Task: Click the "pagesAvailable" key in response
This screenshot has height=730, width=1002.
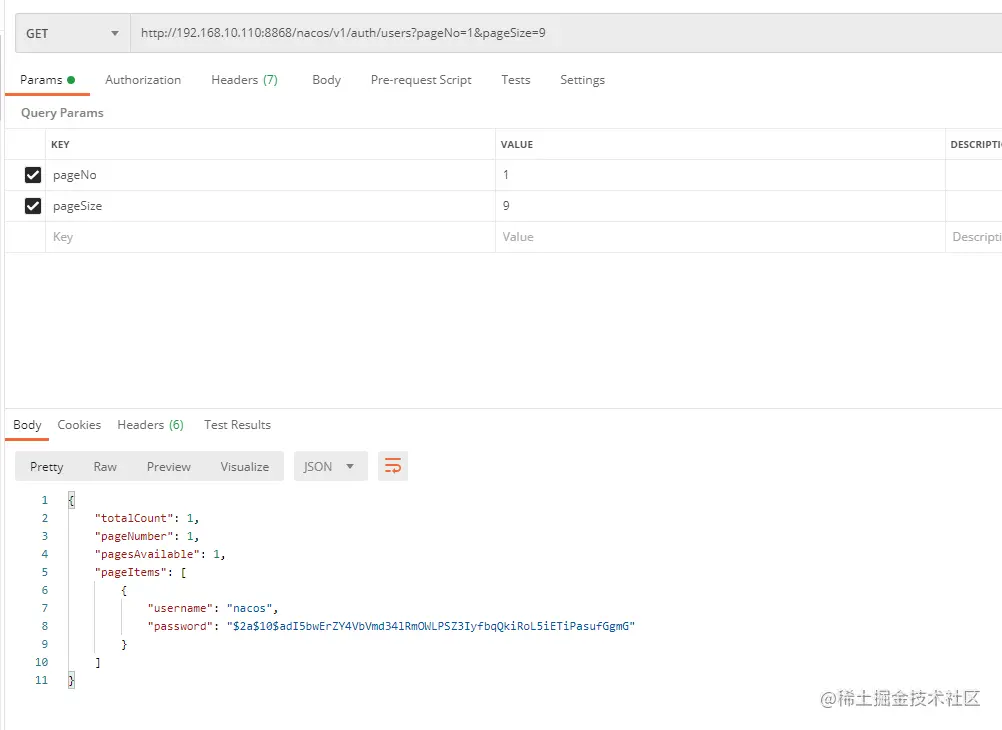Action: coord(148,554)
